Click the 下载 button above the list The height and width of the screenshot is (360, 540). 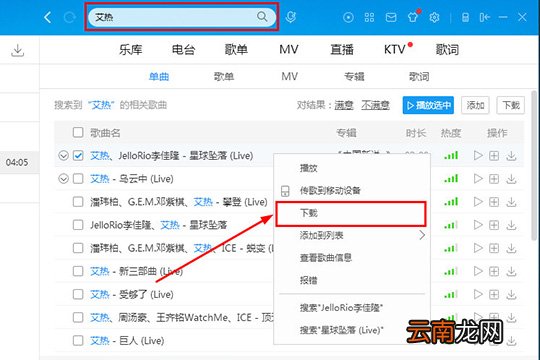point(511,105)
